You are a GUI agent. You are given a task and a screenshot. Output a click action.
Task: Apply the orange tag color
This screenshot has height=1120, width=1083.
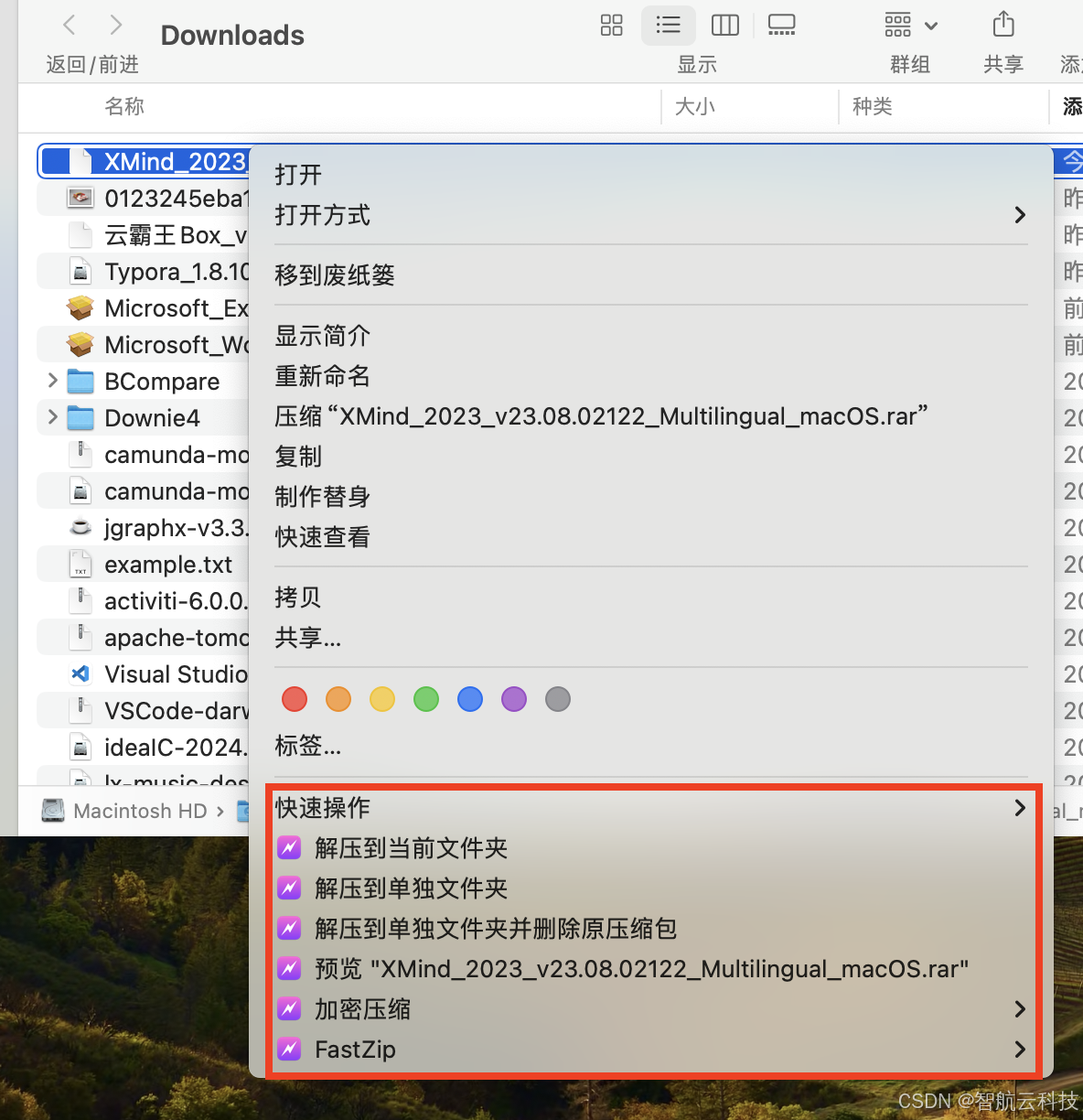338,699
